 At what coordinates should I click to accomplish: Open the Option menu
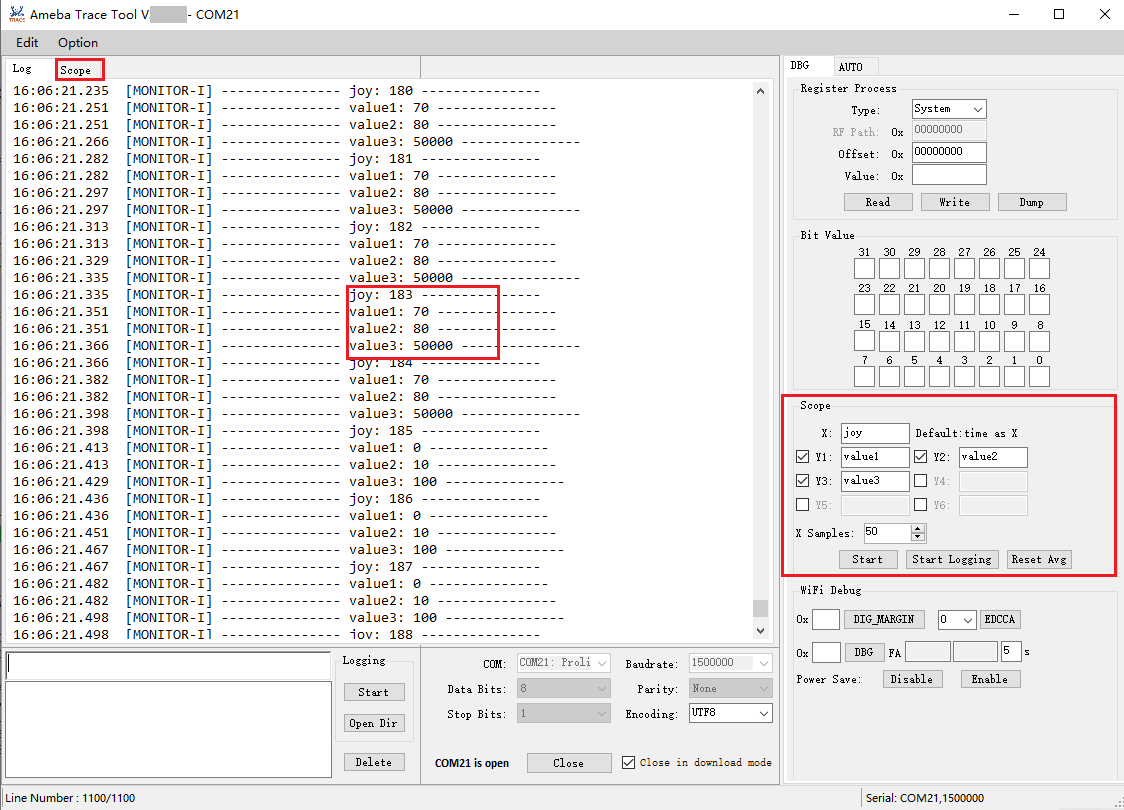pyautogui.click(x=78, y=43)
